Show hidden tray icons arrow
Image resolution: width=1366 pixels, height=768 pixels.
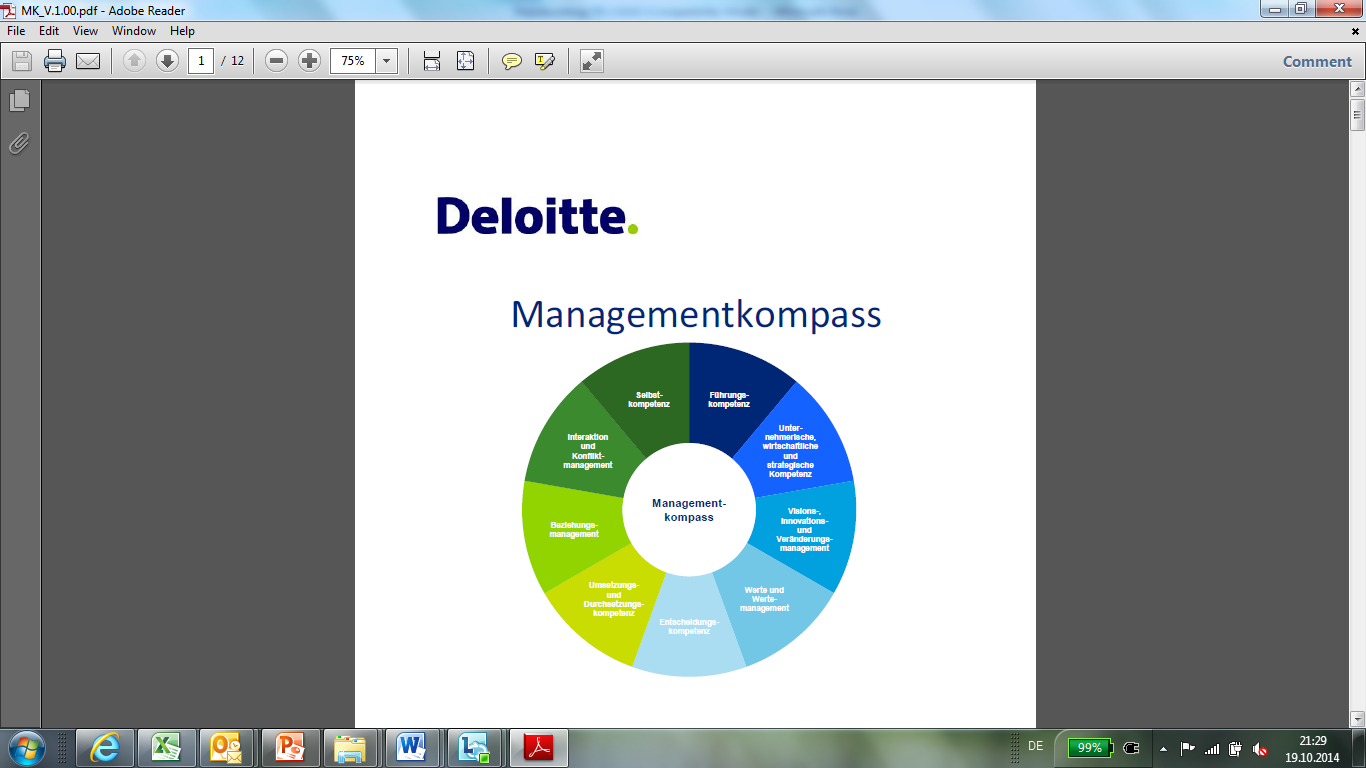click(x=1162, y=748)
